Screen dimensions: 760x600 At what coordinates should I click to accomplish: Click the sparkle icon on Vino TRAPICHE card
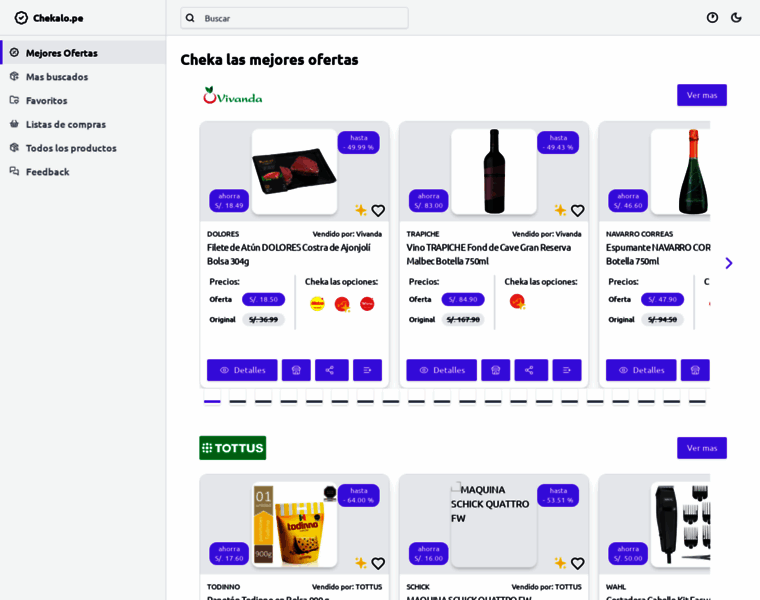[x=560, y=211]
